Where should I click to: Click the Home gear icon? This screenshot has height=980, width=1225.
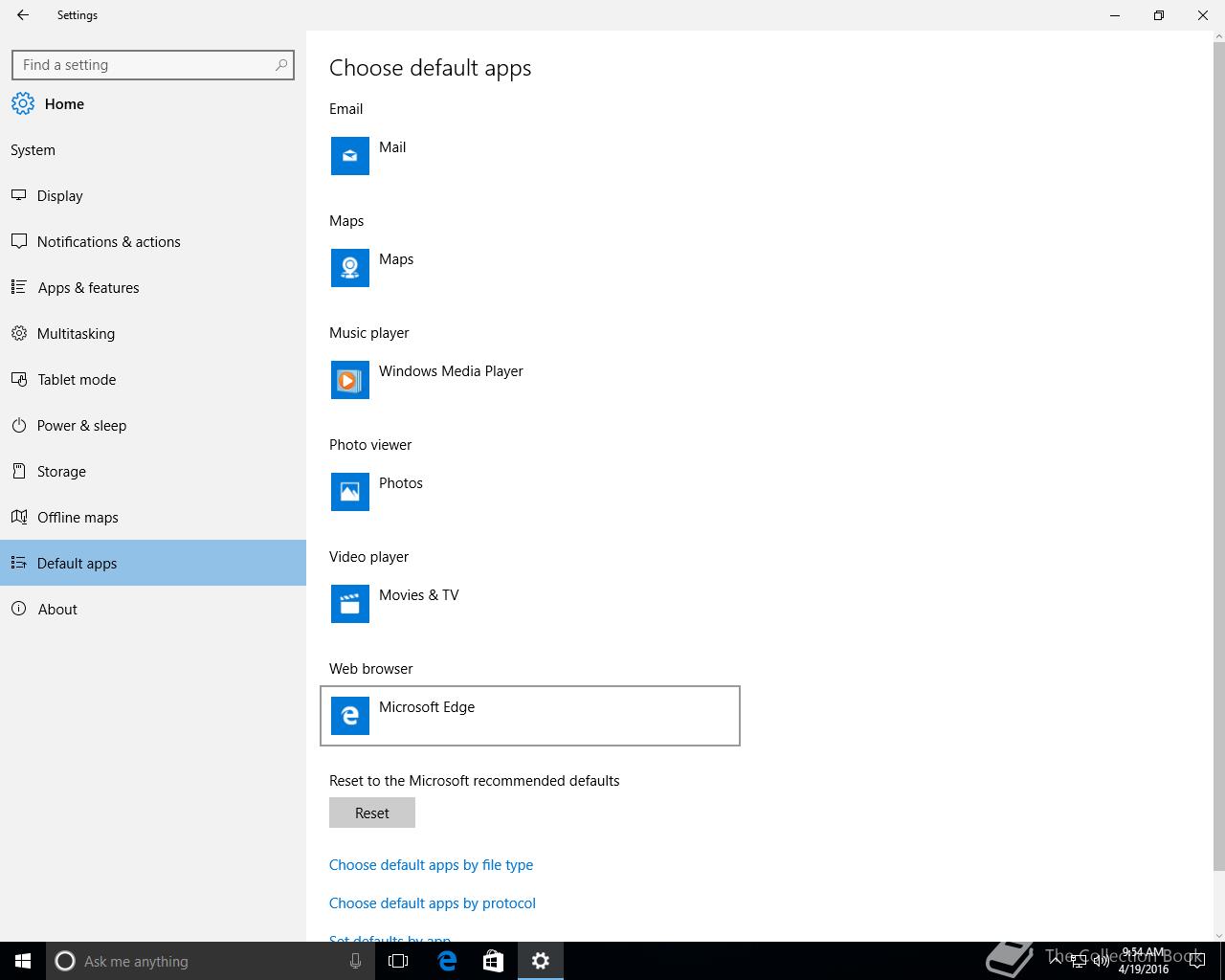(23, 103)
